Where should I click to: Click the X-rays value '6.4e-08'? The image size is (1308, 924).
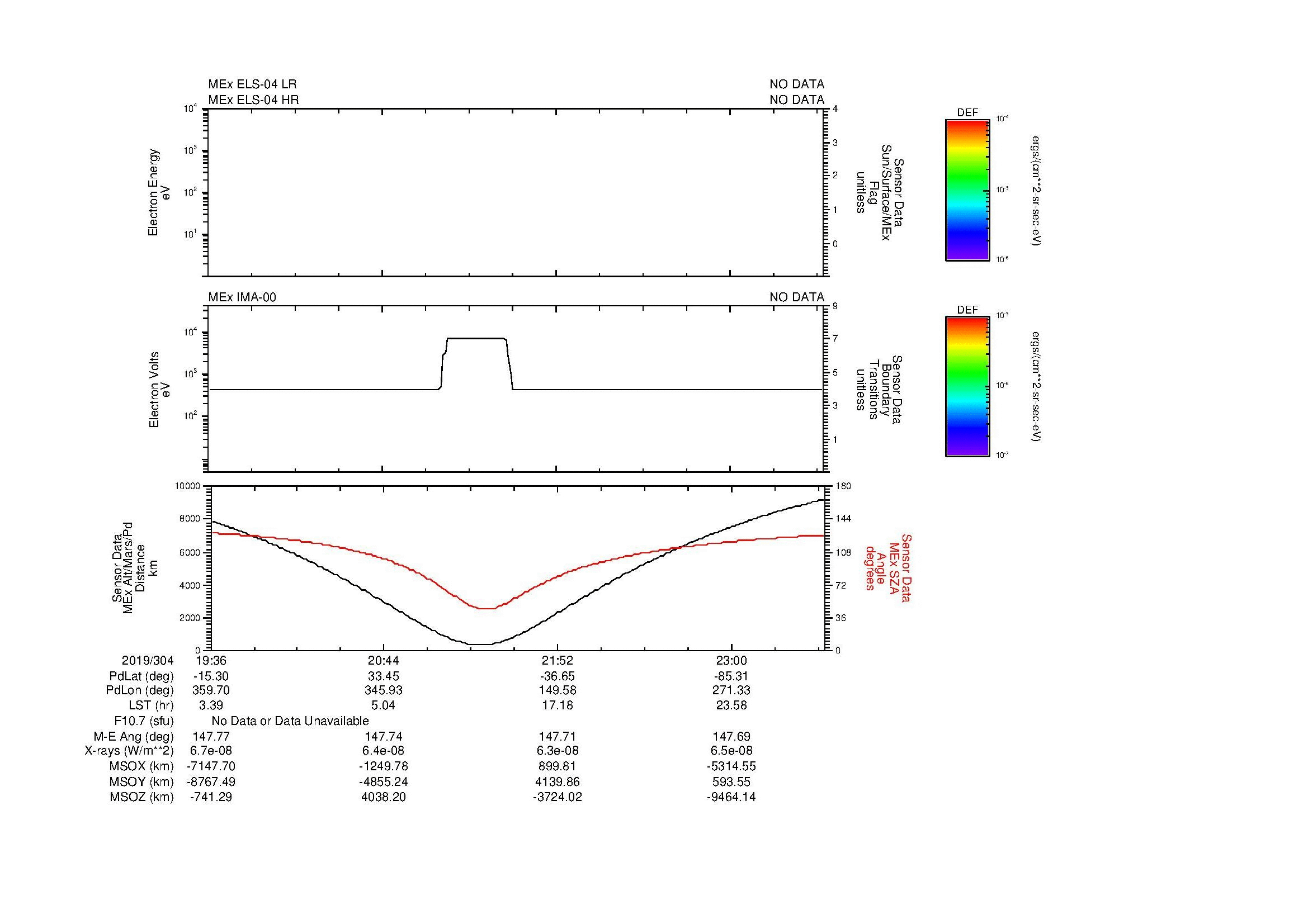coord(384,751)
